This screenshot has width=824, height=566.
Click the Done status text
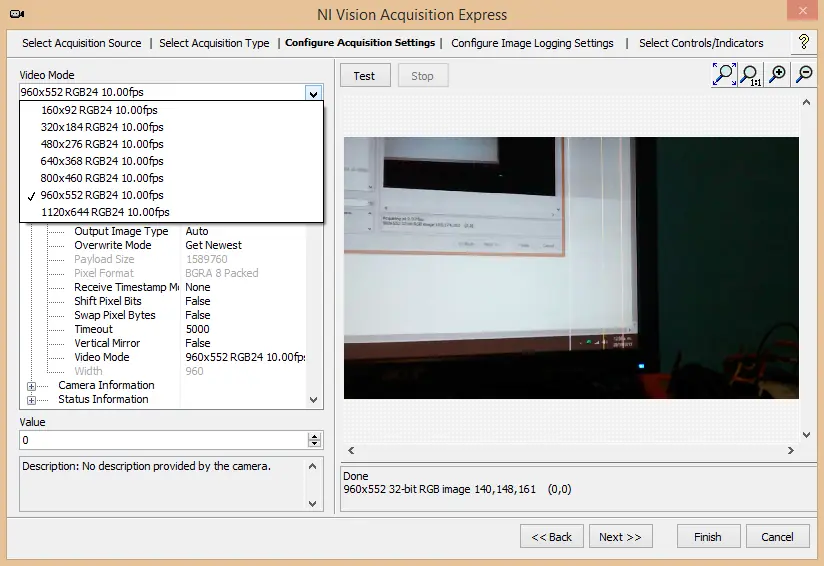[355, 476]
